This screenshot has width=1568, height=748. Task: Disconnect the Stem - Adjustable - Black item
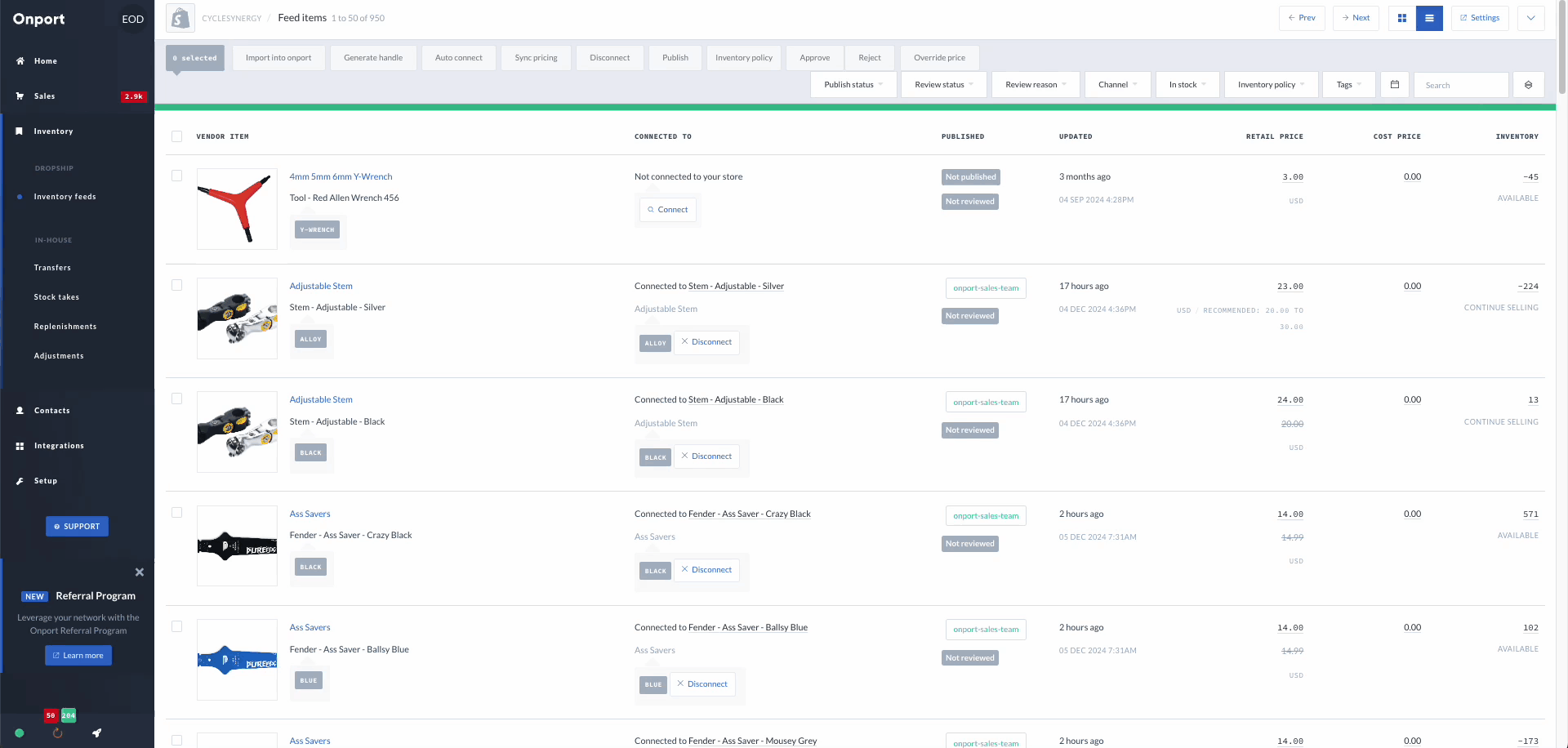point(706,456)
